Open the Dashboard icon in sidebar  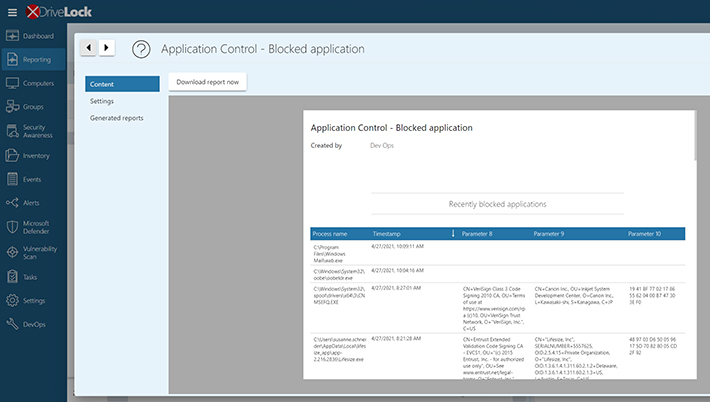pyautogui.click(x=12, y=36)
